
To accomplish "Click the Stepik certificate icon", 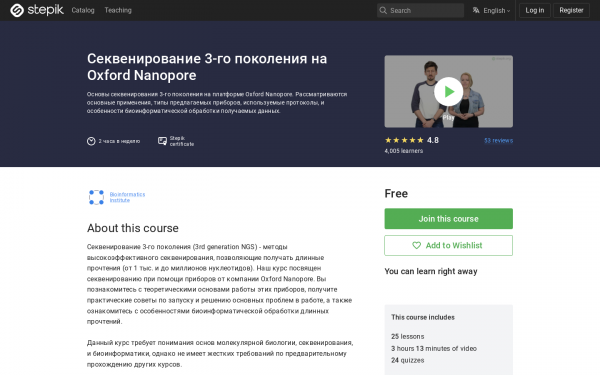I will [162, 141].
